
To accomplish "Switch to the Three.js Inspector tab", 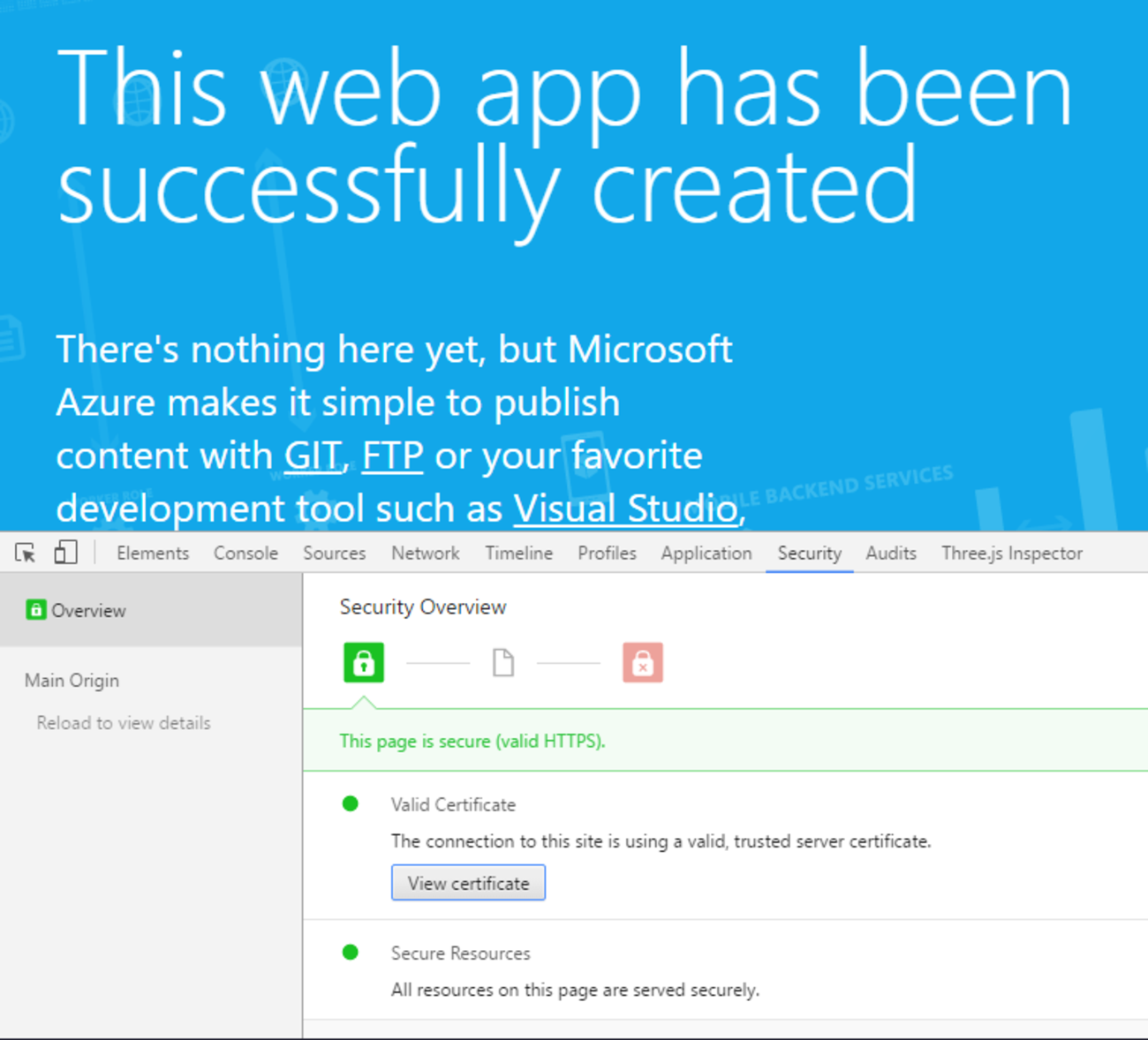I will (x=1012, y=554).
